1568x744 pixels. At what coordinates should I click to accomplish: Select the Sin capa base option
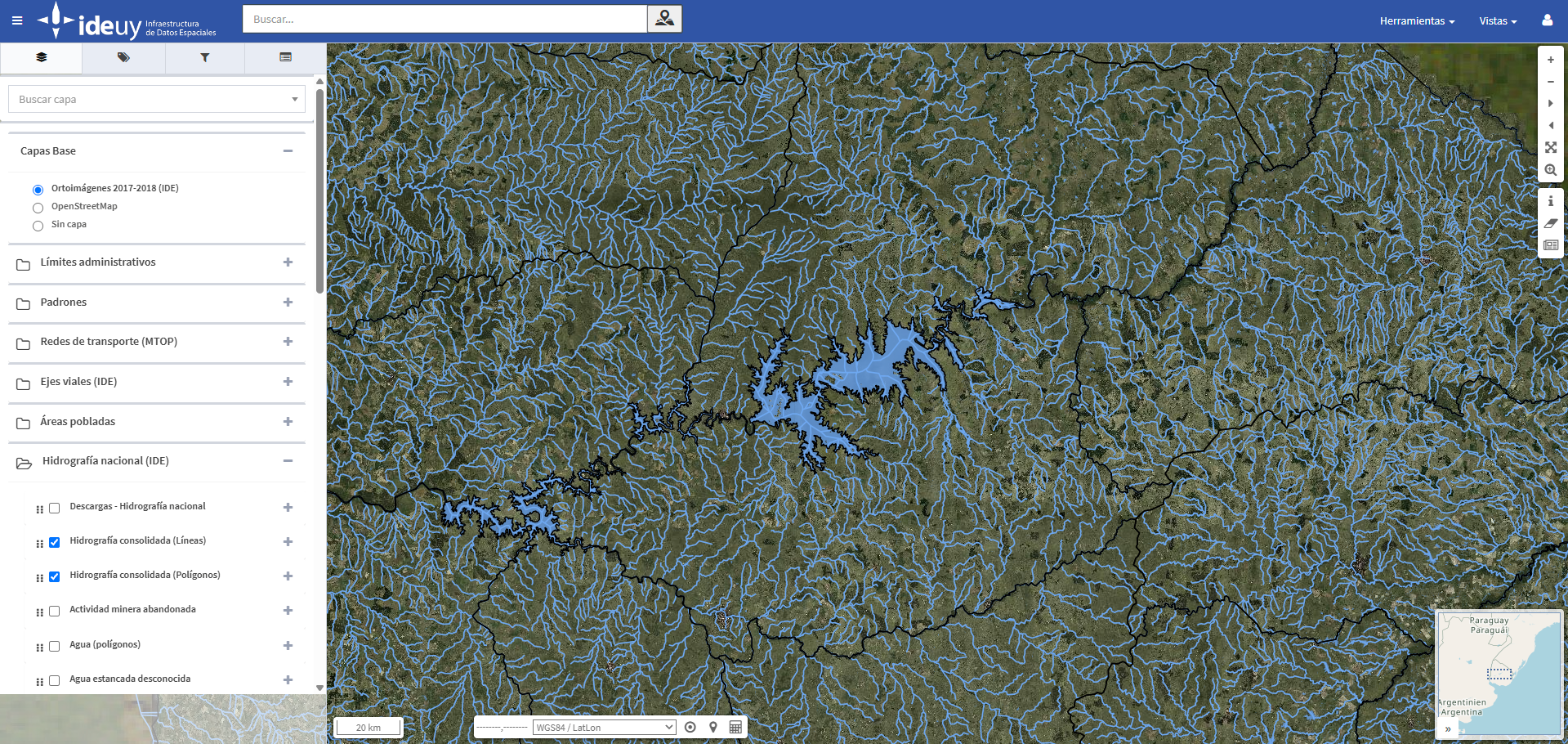(x=38, y=225)
